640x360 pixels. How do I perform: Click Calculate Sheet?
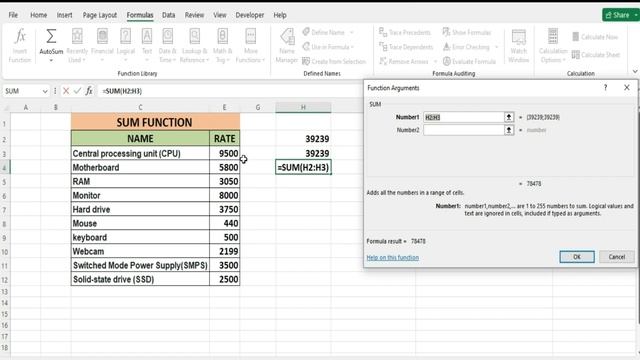(596, 55)
